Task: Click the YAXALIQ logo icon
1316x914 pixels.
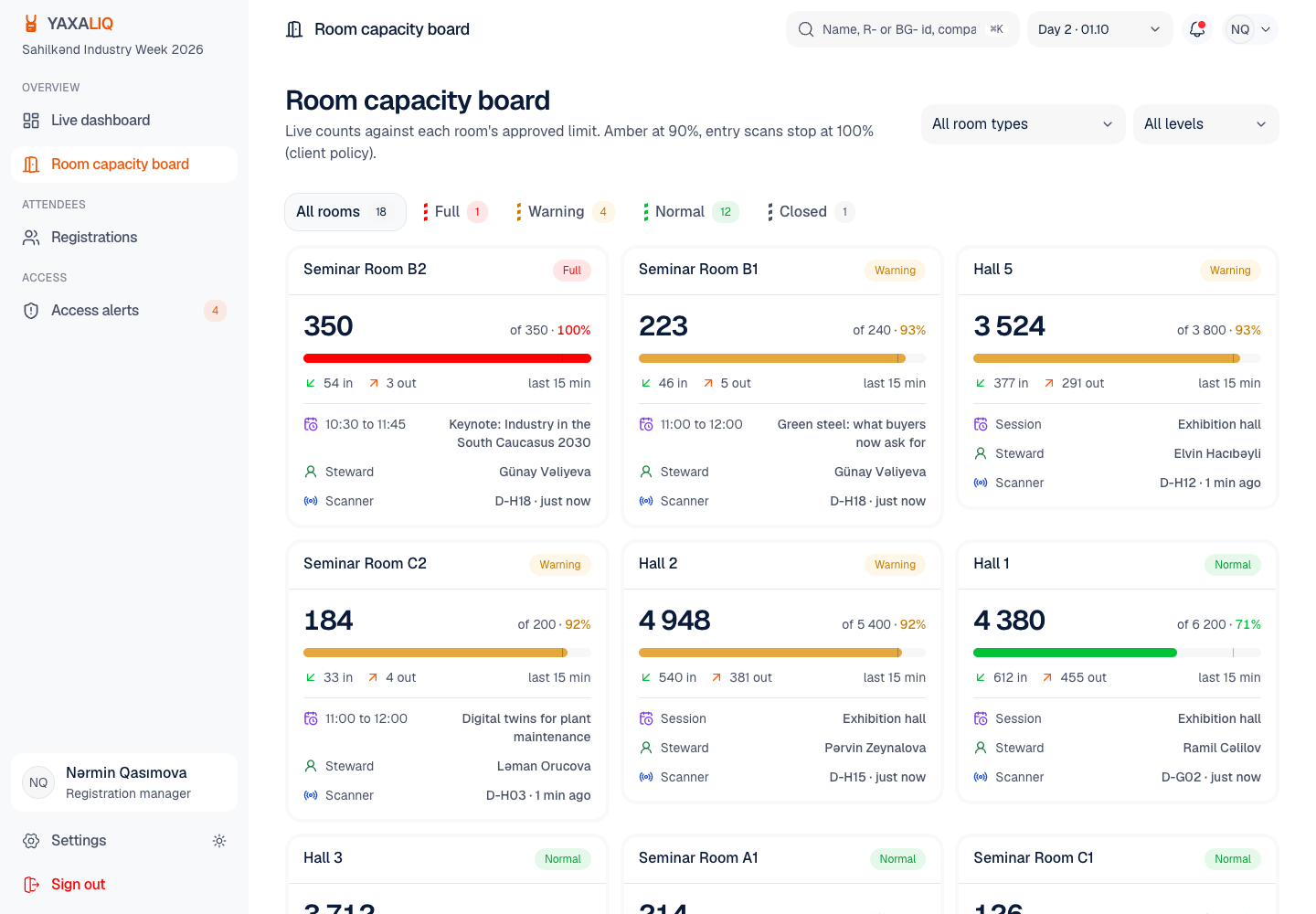Action: click(x=31, y=24)
